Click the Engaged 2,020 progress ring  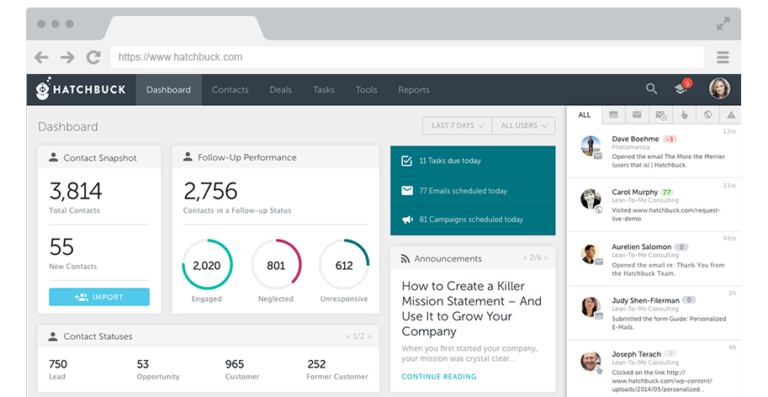207,265
